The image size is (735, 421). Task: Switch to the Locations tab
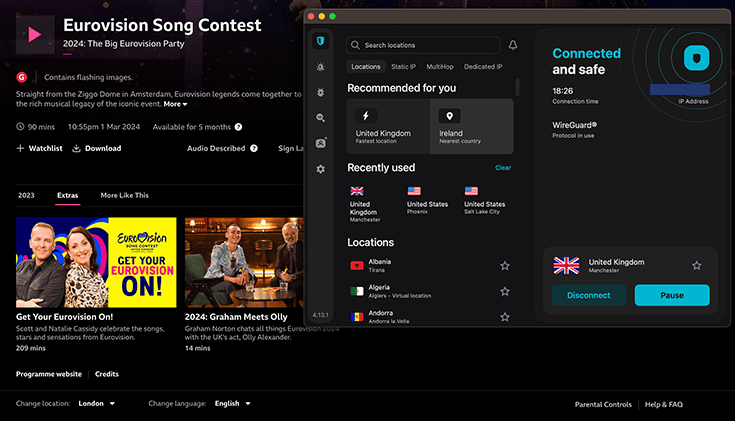tap(366, 67)
